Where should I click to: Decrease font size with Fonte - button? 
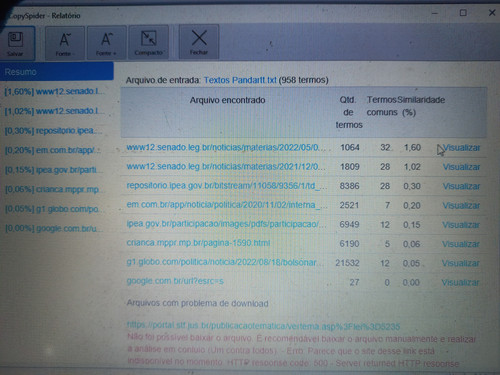pos(64,43)
